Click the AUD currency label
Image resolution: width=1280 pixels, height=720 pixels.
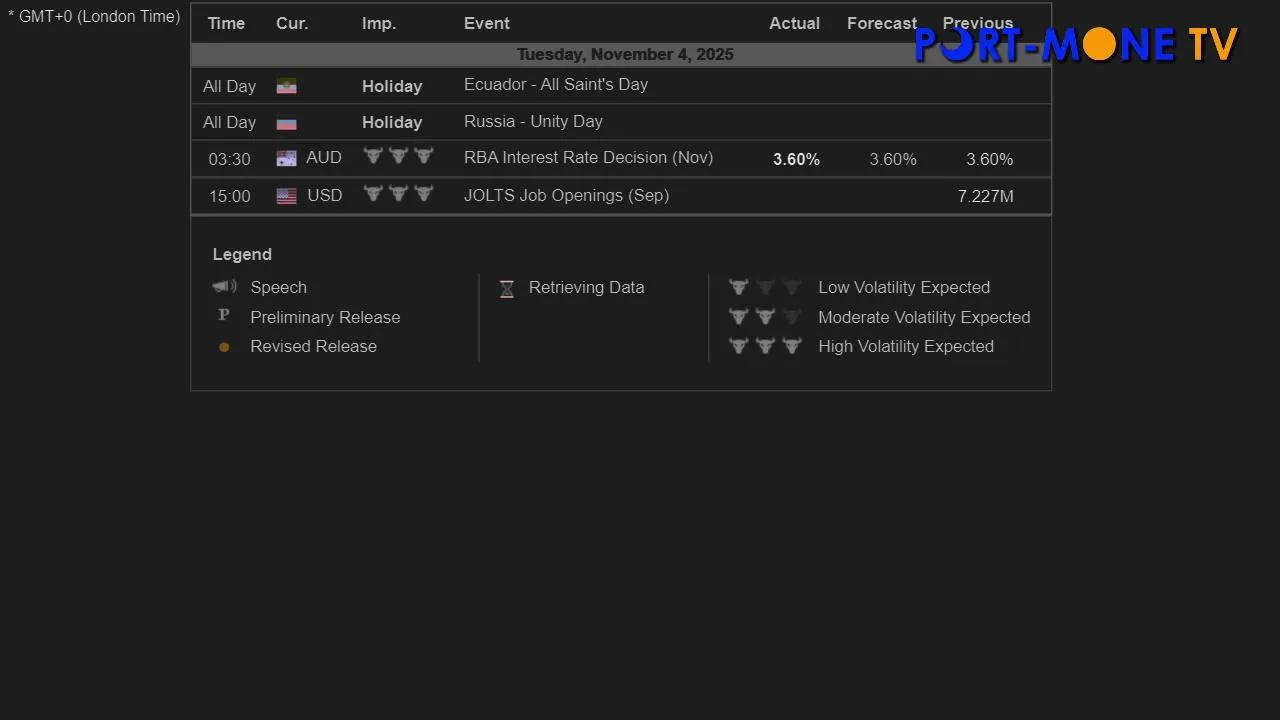tap(324, 158)
